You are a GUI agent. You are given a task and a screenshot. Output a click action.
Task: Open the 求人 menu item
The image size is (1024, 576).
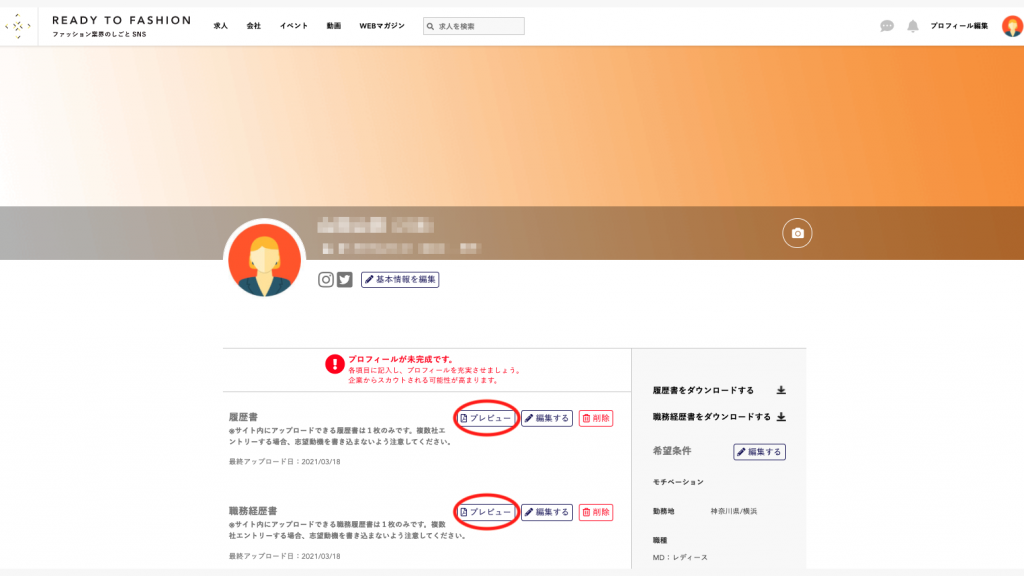(x=221, y=26)
